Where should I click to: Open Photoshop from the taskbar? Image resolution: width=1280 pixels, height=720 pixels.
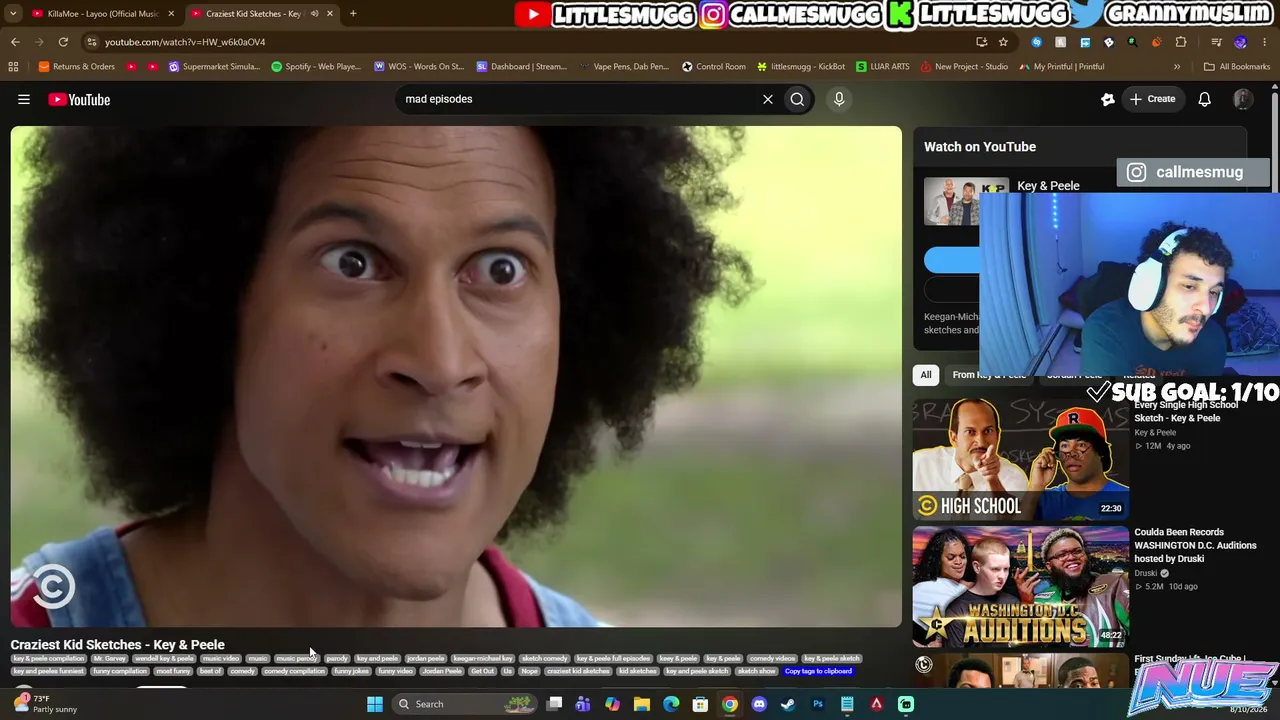pos(818,704)
